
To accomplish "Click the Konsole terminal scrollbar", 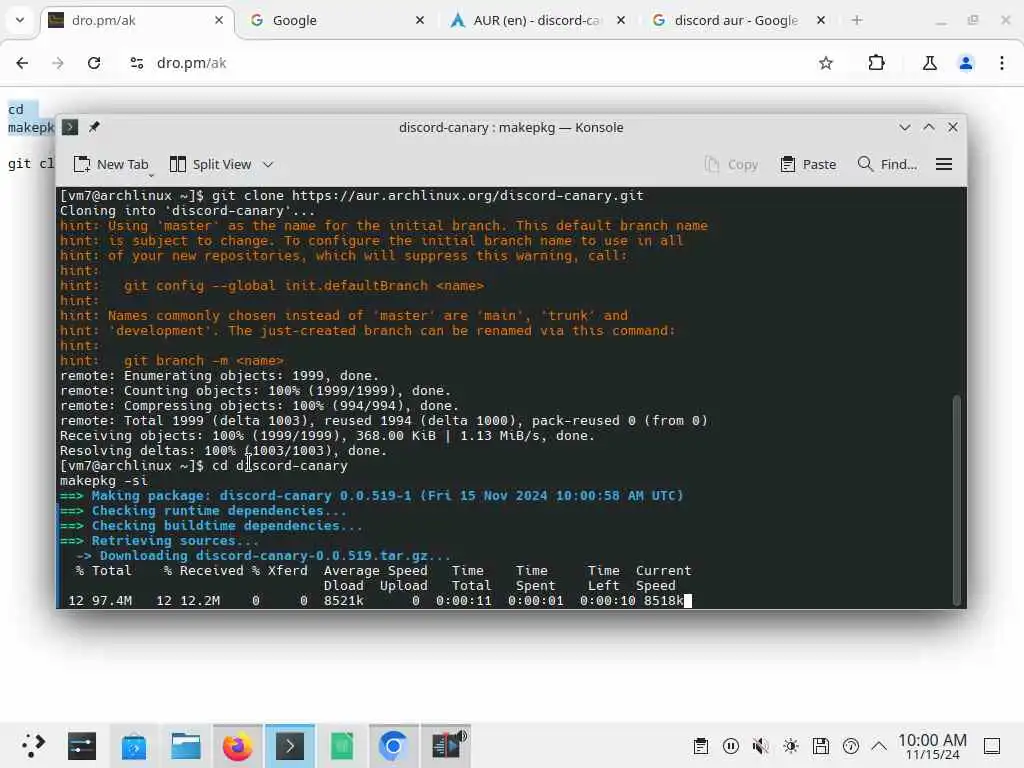I will pyautogui.click(x=957, y=500).
